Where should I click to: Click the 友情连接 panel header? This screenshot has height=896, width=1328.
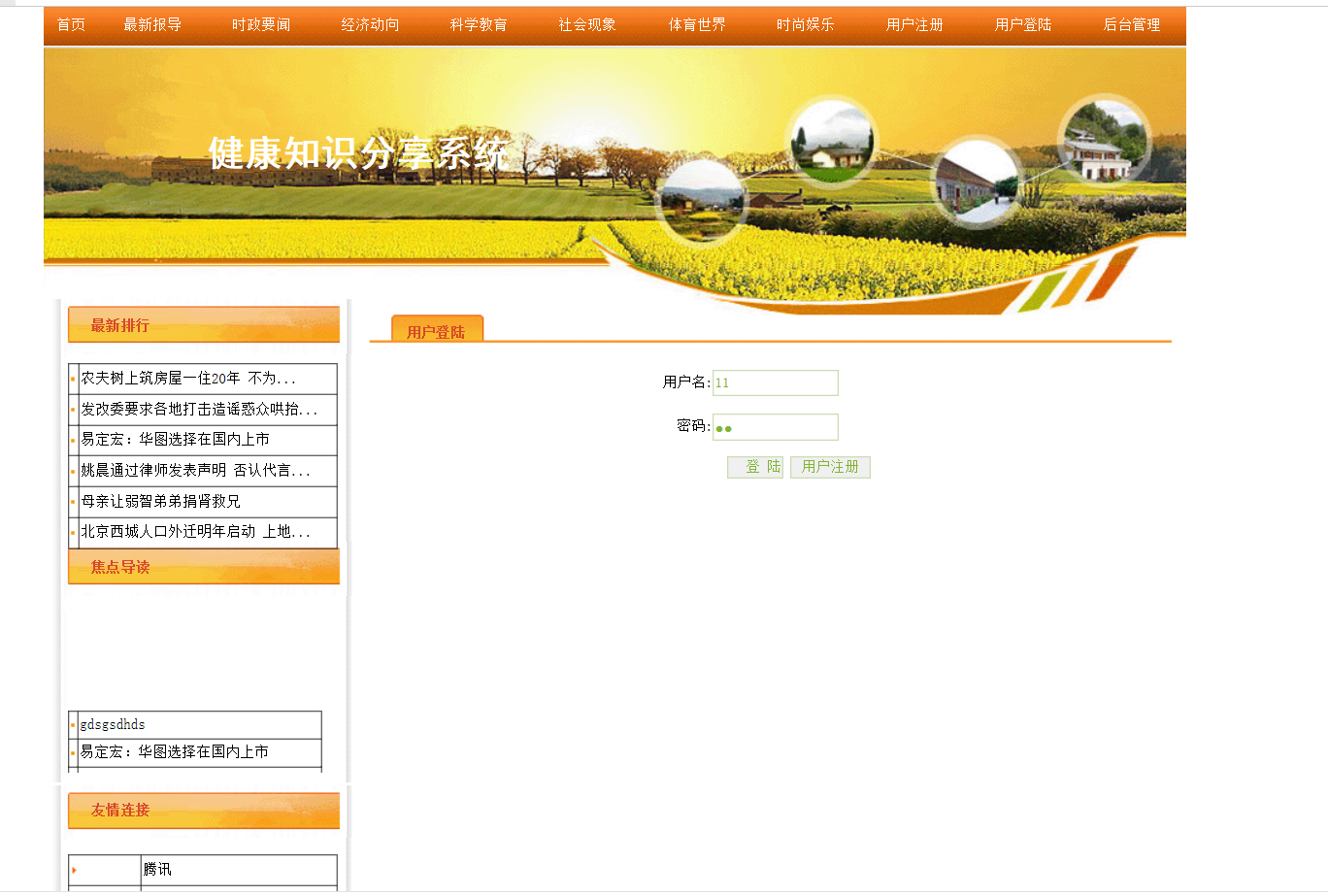click(204, 810)
